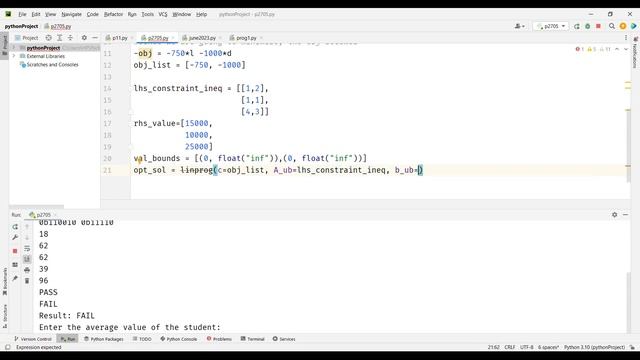Pin the Run tab with pin icon

[x=15, y=278]
